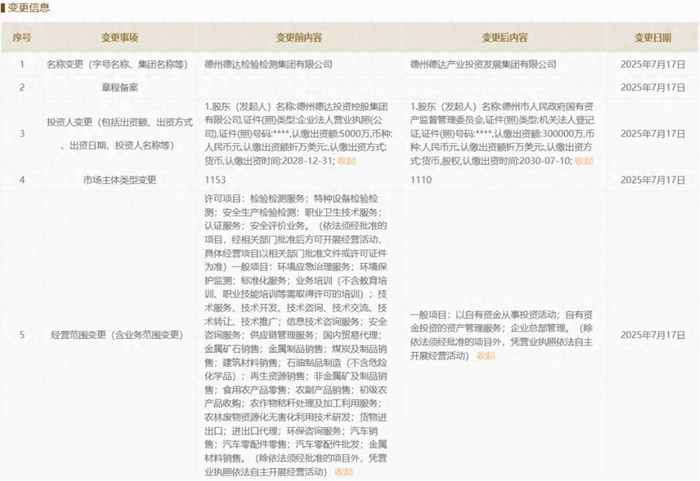Click sequence number 4
Viewport: 700px width, 481px height.
pyautogui.click(x=22, y=180)
